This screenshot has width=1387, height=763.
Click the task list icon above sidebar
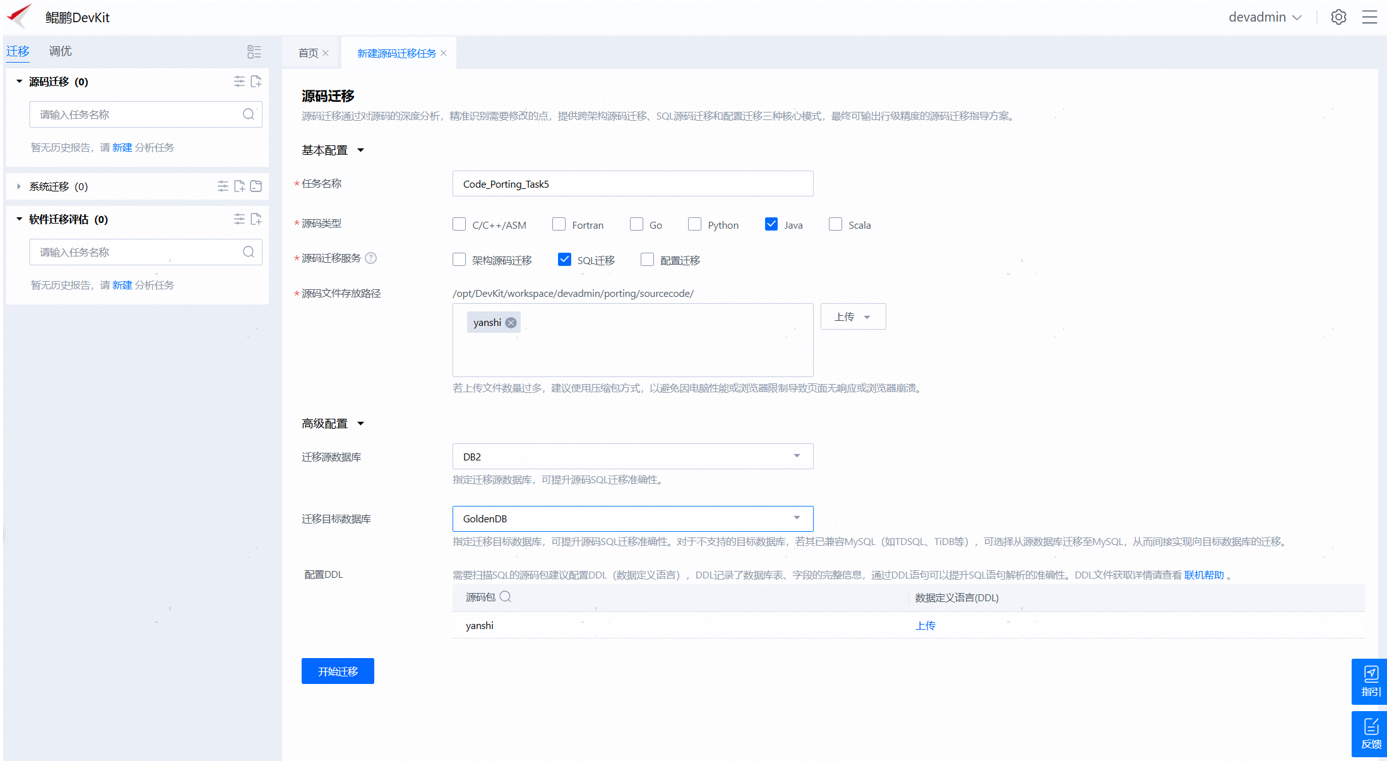pyautogui.click(x=254, y=52)
